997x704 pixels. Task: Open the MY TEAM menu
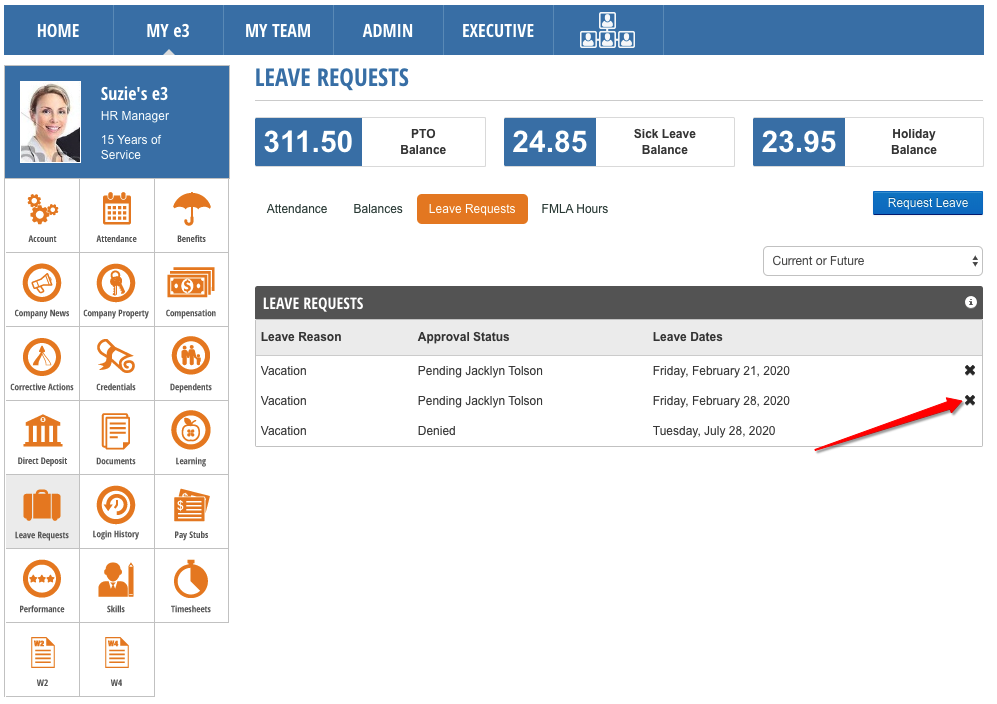[x=277, y=31]
